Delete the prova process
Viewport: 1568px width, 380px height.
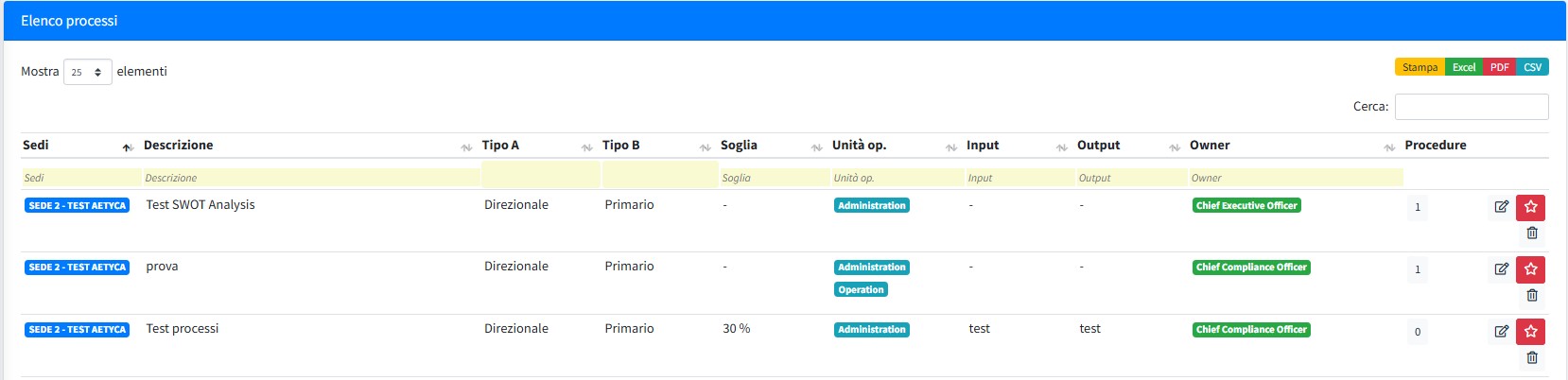[1532, 295]
